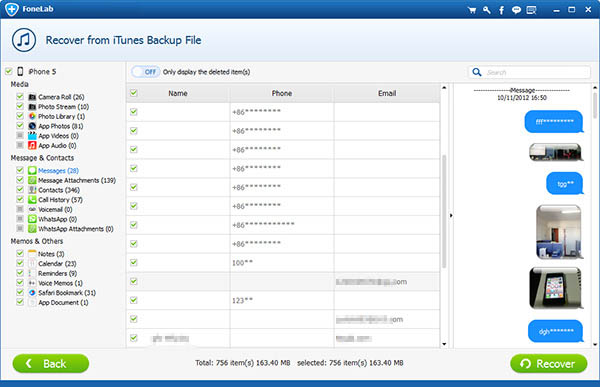Uncheck the iPhone 5 device checkbox
The width and height of the screenshot is (600, 387).
pyautogui.click(x=8, y=71)
